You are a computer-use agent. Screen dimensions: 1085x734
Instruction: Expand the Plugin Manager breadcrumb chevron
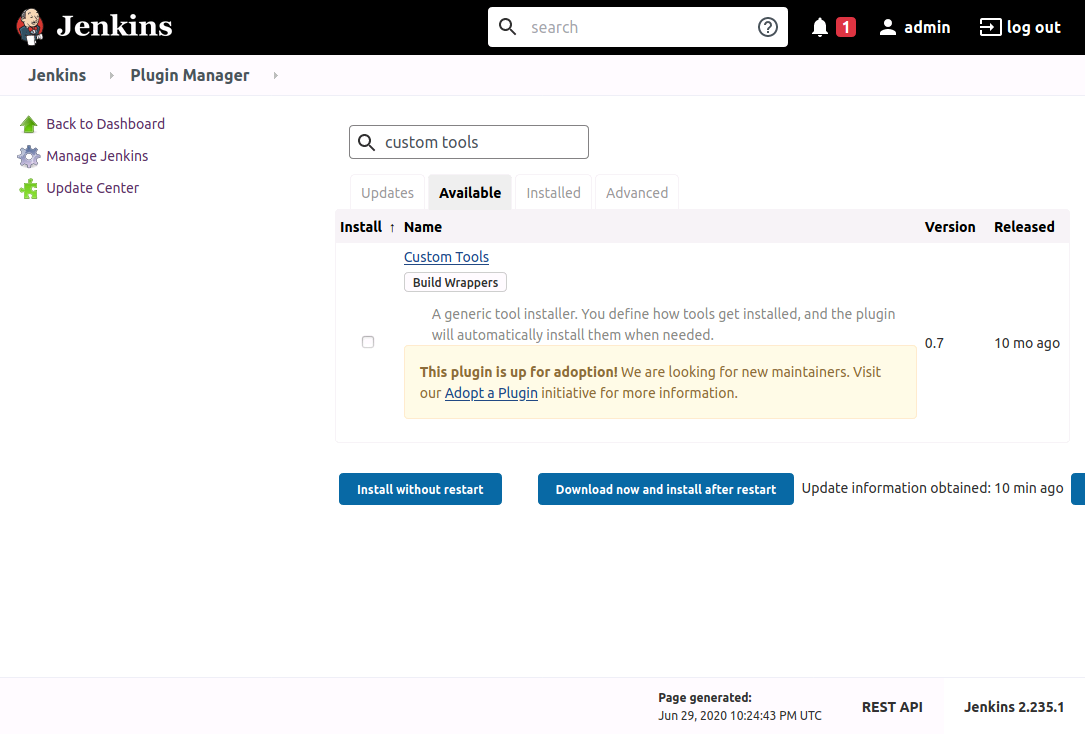pos(275,76)
